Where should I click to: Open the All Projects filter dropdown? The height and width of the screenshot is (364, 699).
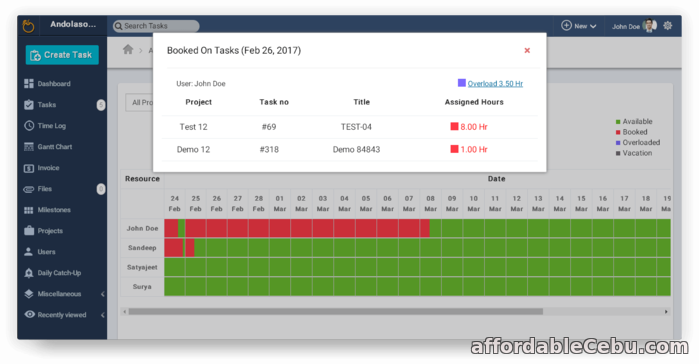(140, 102)
